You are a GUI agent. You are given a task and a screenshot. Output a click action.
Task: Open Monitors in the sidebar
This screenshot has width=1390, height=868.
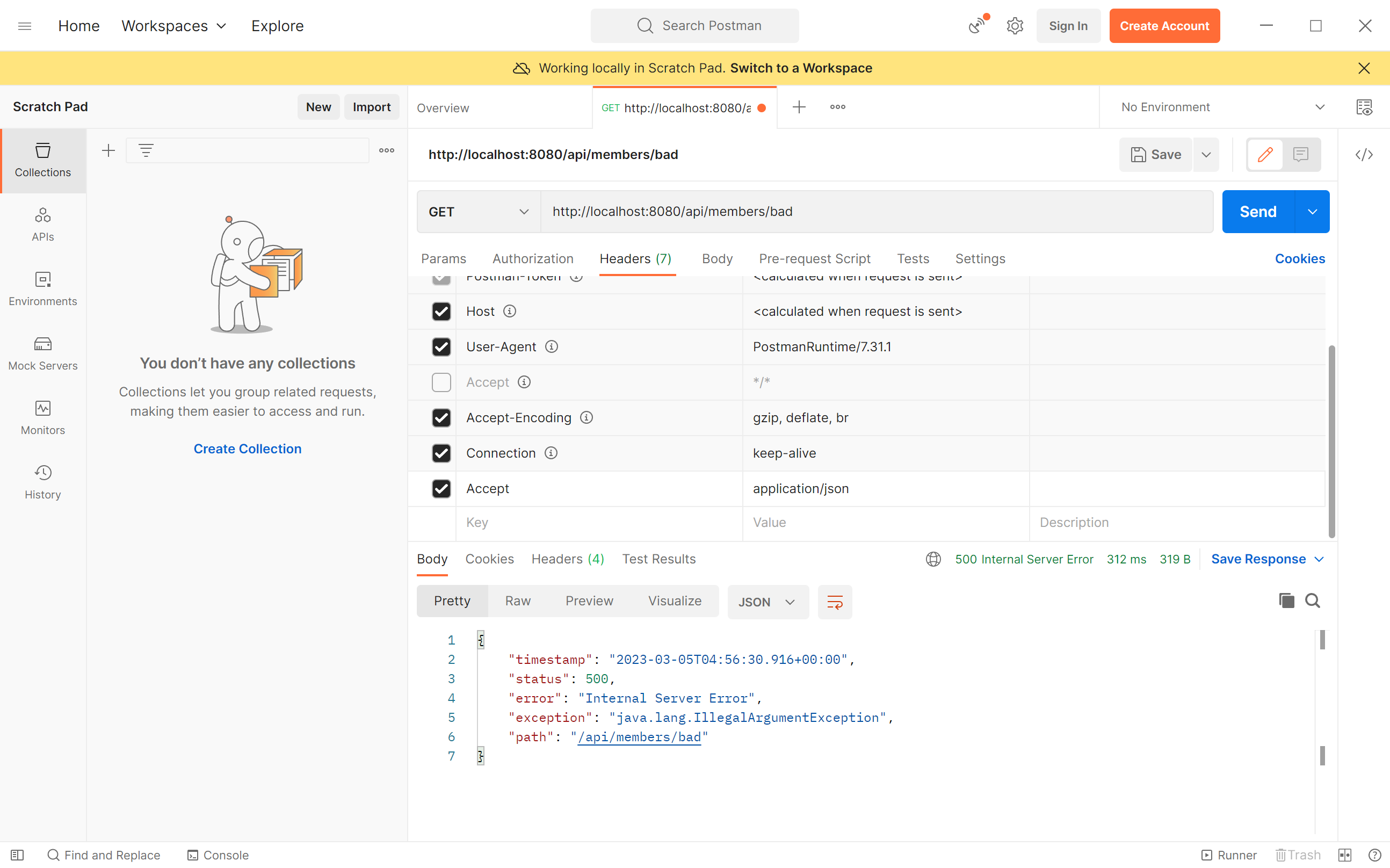tap(43, 417)
